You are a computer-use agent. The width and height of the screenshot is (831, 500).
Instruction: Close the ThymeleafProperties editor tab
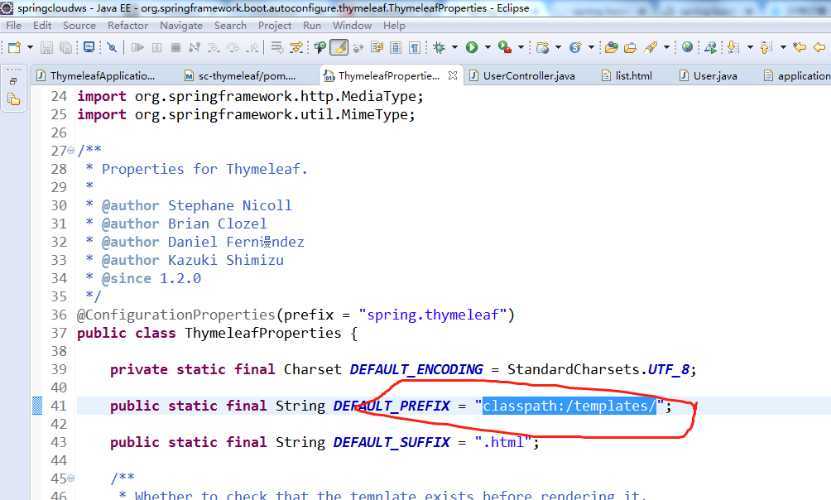coord(453,75)
